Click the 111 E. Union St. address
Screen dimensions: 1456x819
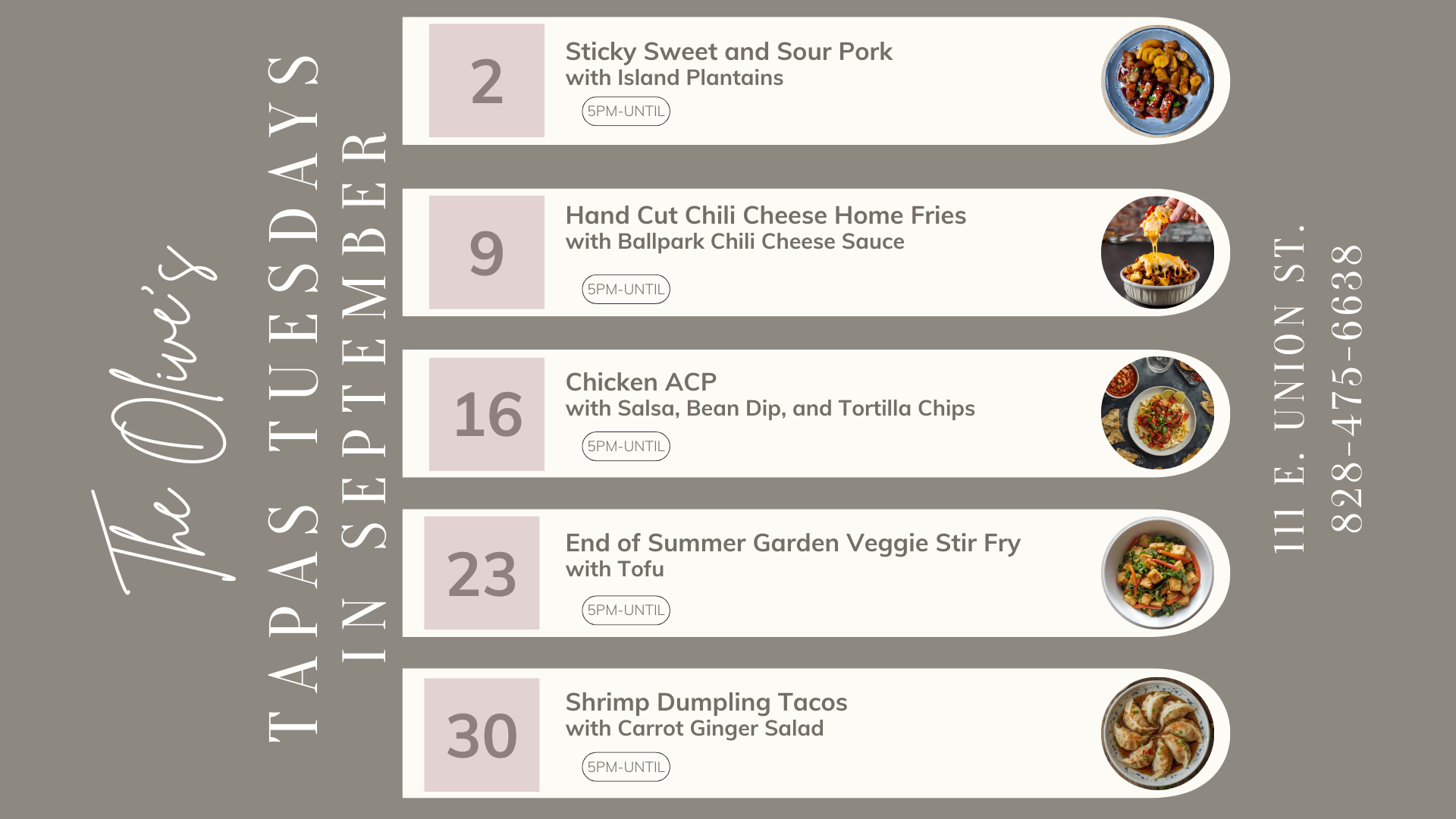click(1289, 388)
